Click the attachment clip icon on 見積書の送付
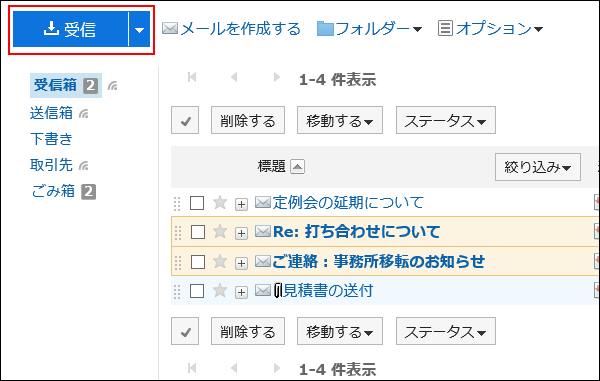The width and height of the screenshot is (600, 381). pos(278,291)
